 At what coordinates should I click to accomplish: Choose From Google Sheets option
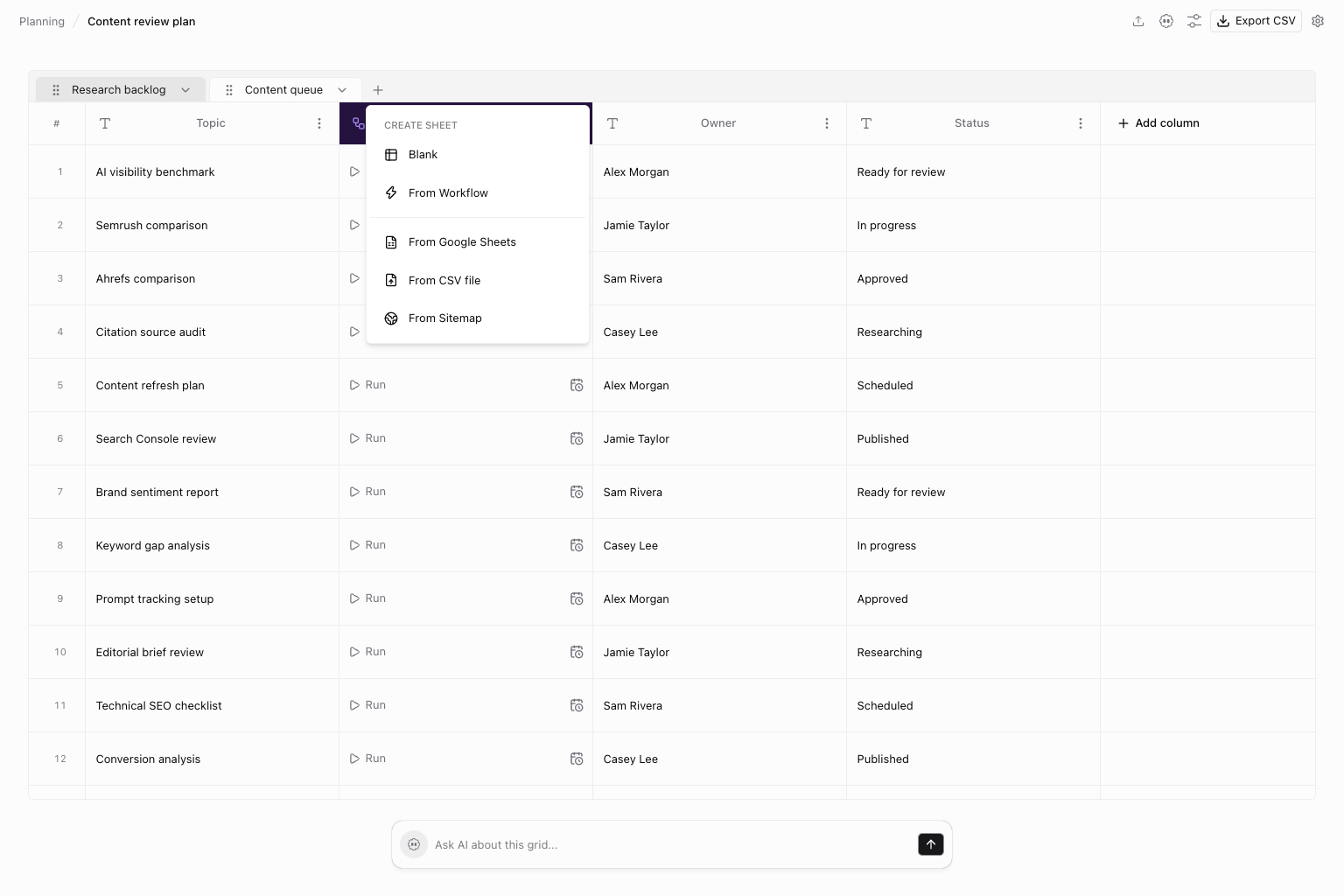pyautogui.click(x=477, y=242)
